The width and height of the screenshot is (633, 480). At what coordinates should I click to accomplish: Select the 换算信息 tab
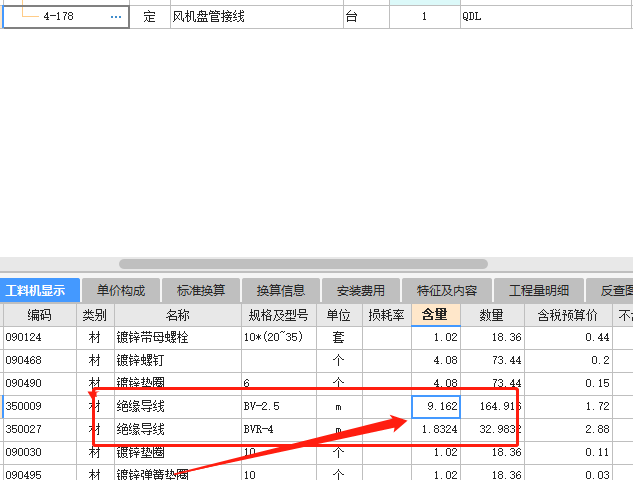281,290
